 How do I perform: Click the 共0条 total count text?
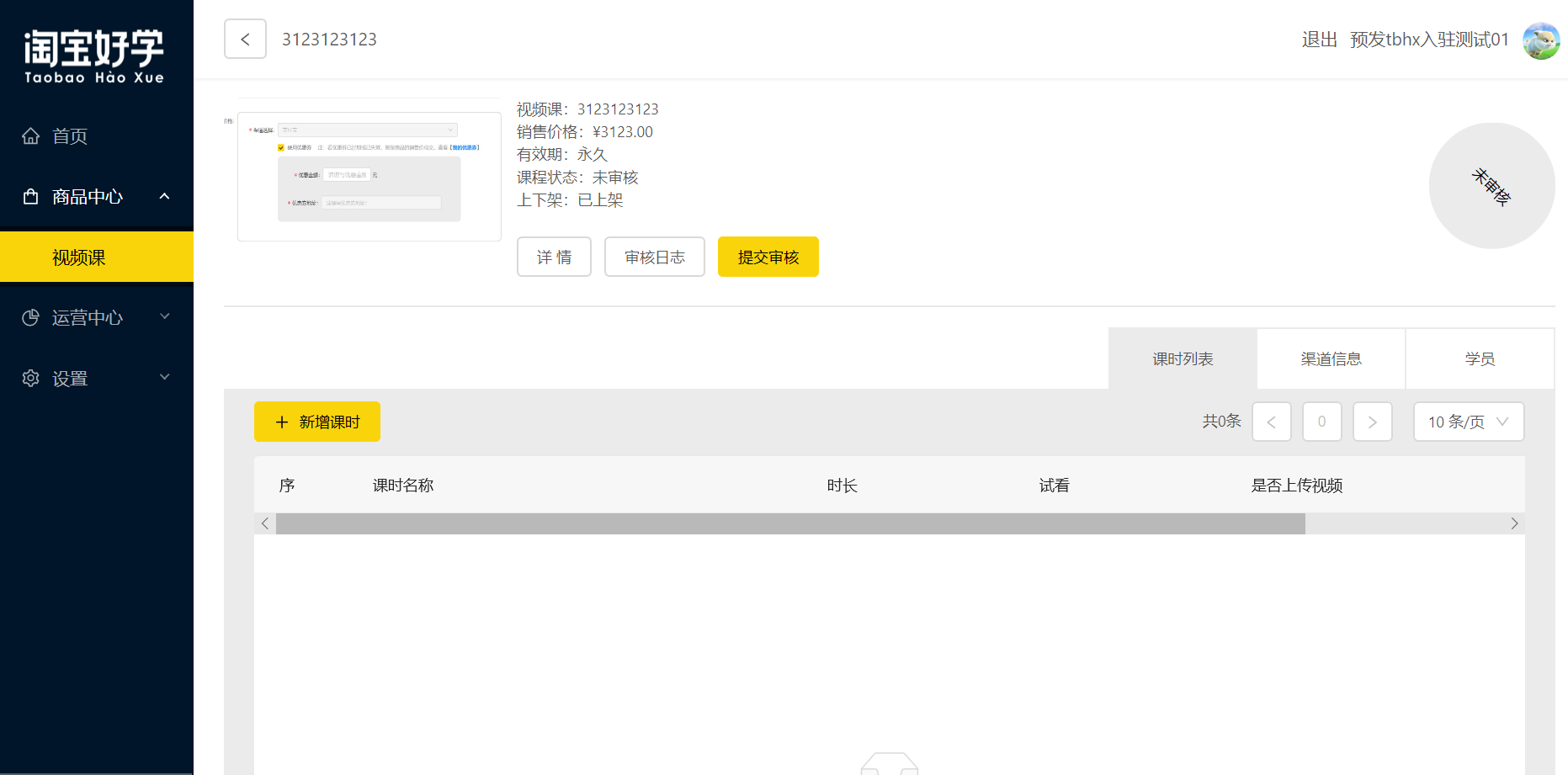[1221, 421]
